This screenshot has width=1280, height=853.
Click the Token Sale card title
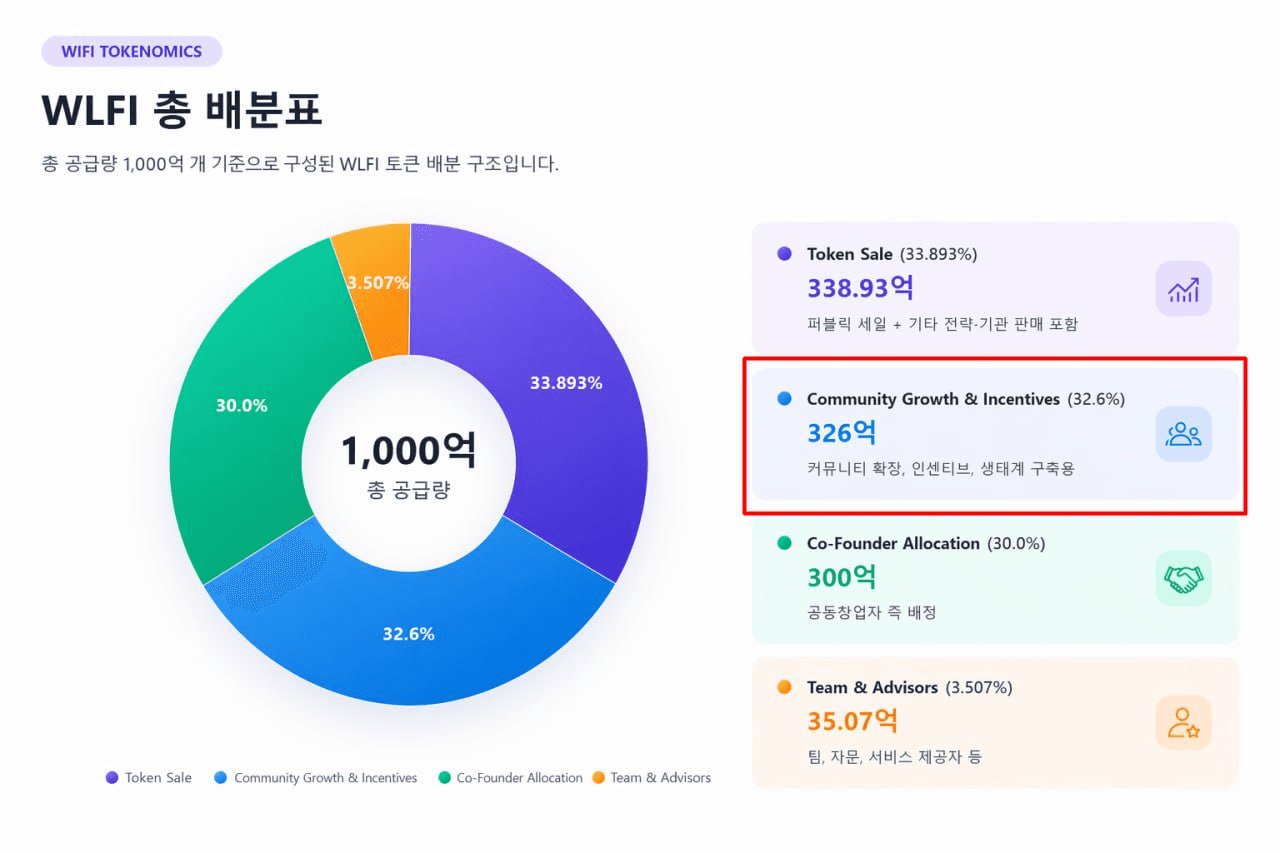click(x=850, y=254)
